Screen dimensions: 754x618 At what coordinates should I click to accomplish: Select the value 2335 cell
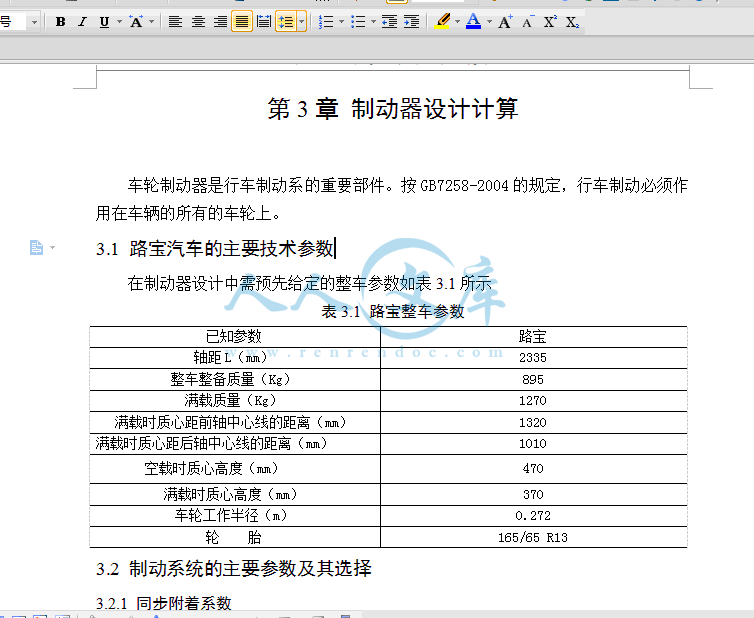coord(533,358)
